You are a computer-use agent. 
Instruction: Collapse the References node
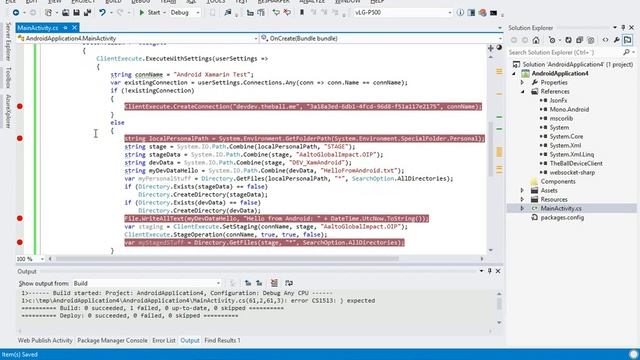(522, 92)
